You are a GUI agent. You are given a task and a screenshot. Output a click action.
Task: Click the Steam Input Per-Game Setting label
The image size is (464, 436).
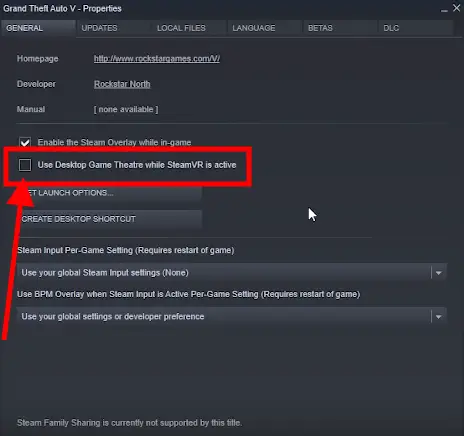pyautogui.click(x=126, y=250)
